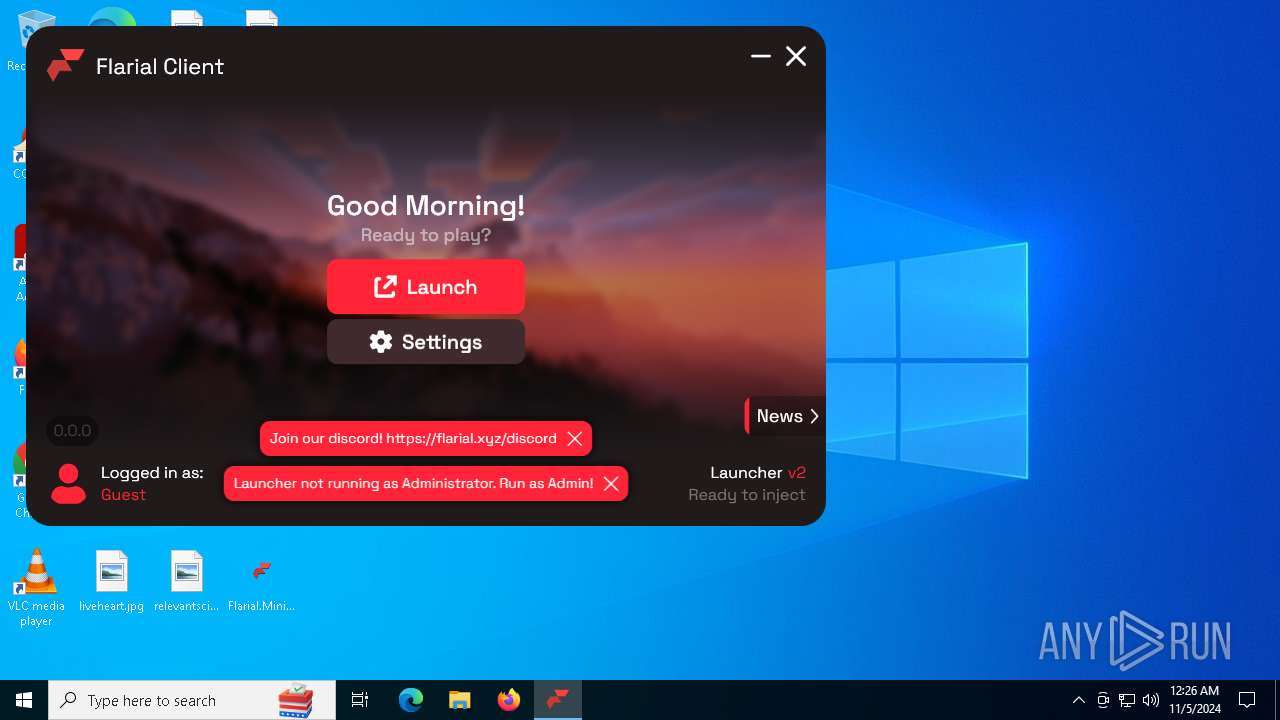Screen dimensions: 1280x720
Task: Open the Windows Start menu
Action: coord(24,700)
